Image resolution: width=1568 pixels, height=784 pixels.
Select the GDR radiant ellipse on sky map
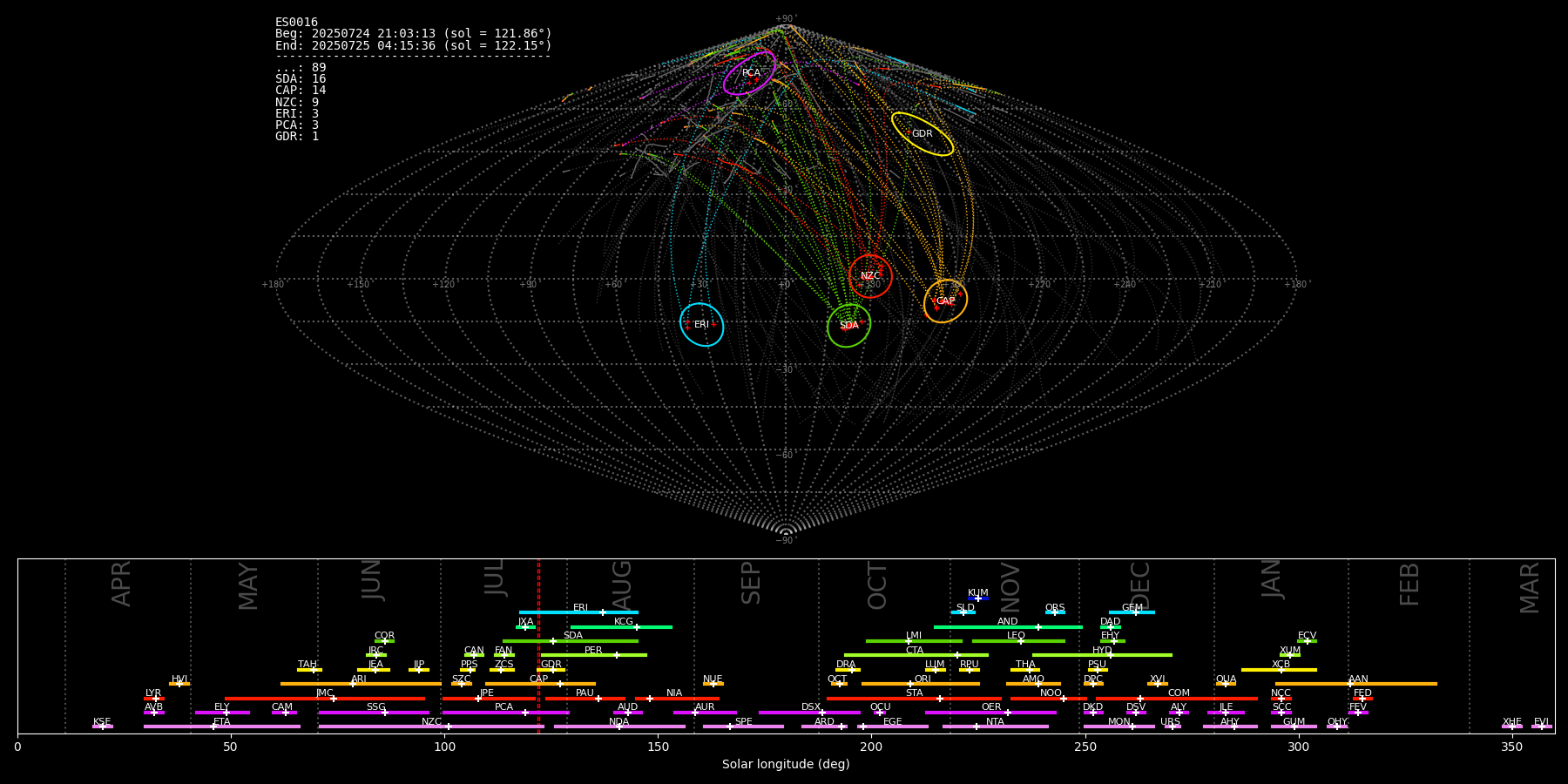(922, 134)
